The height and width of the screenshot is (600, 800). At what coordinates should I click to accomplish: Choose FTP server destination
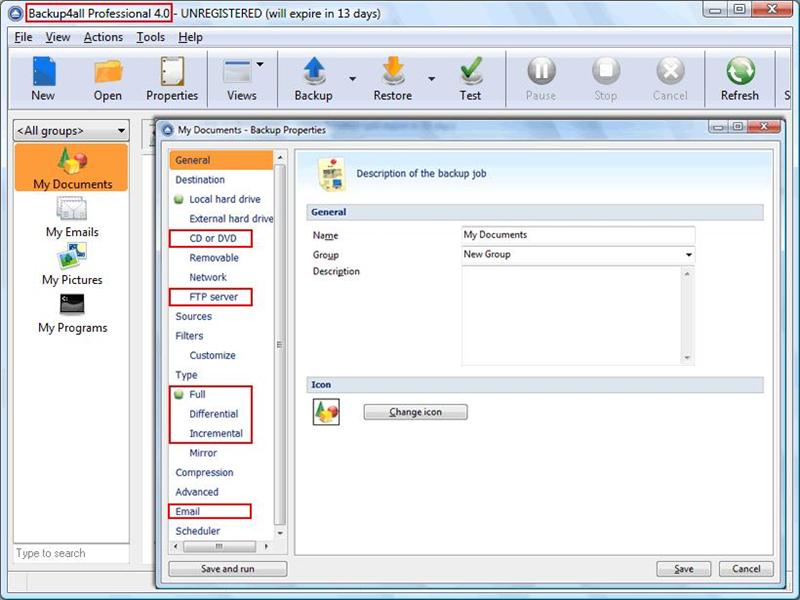coord(213,297)
